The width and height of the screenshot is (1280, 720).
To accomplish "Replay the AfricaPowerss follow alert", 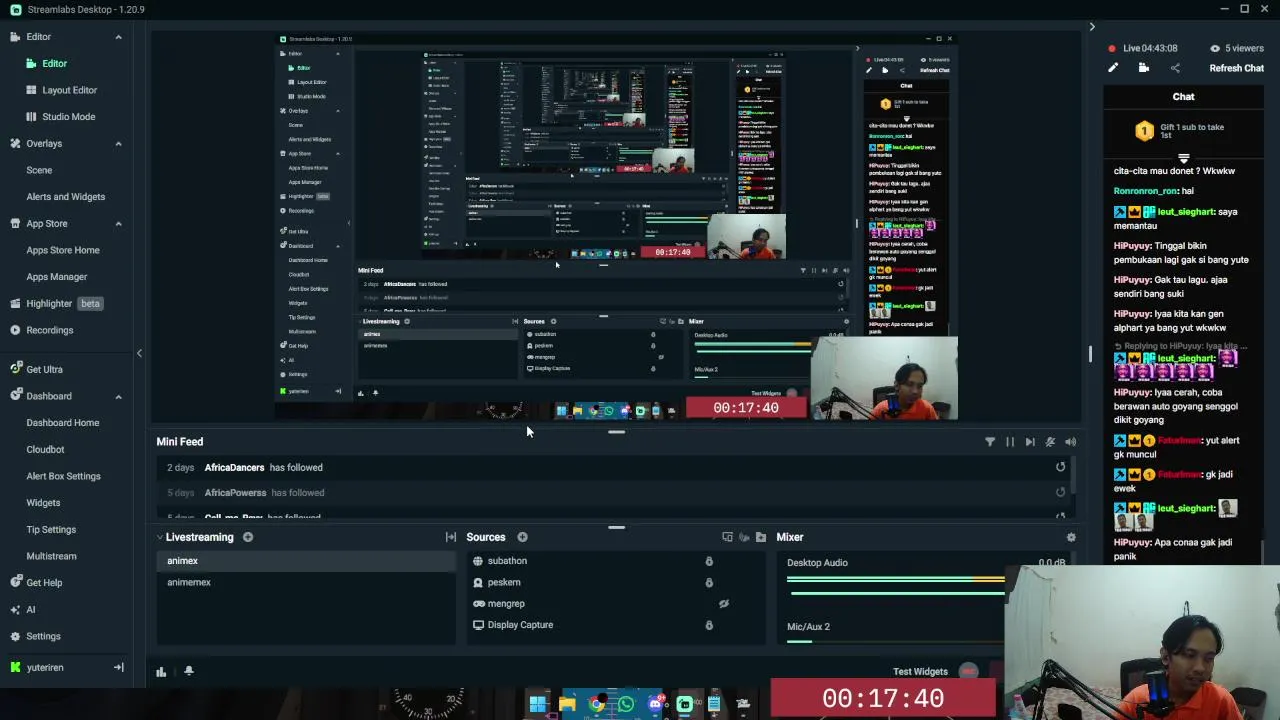I will click(1061, 492).
